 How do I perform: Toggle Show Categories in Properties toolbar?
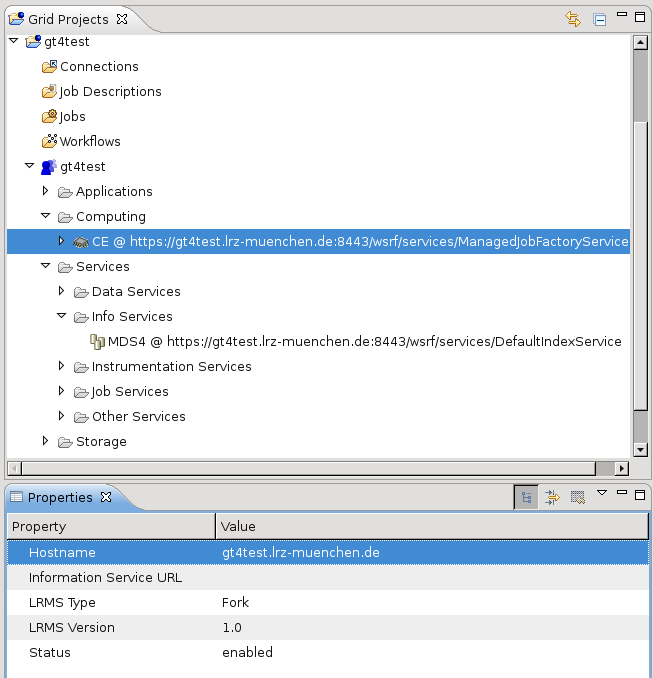pyautogui.click(x=526, y=497)
